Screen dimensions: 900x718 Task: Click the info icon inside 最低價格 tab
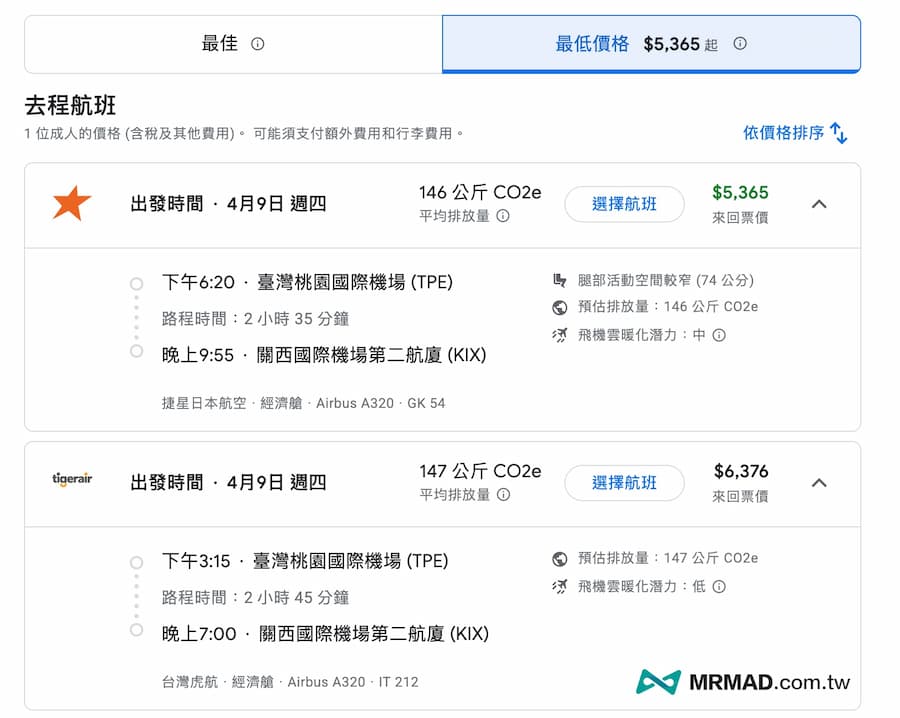coord(739,43)
